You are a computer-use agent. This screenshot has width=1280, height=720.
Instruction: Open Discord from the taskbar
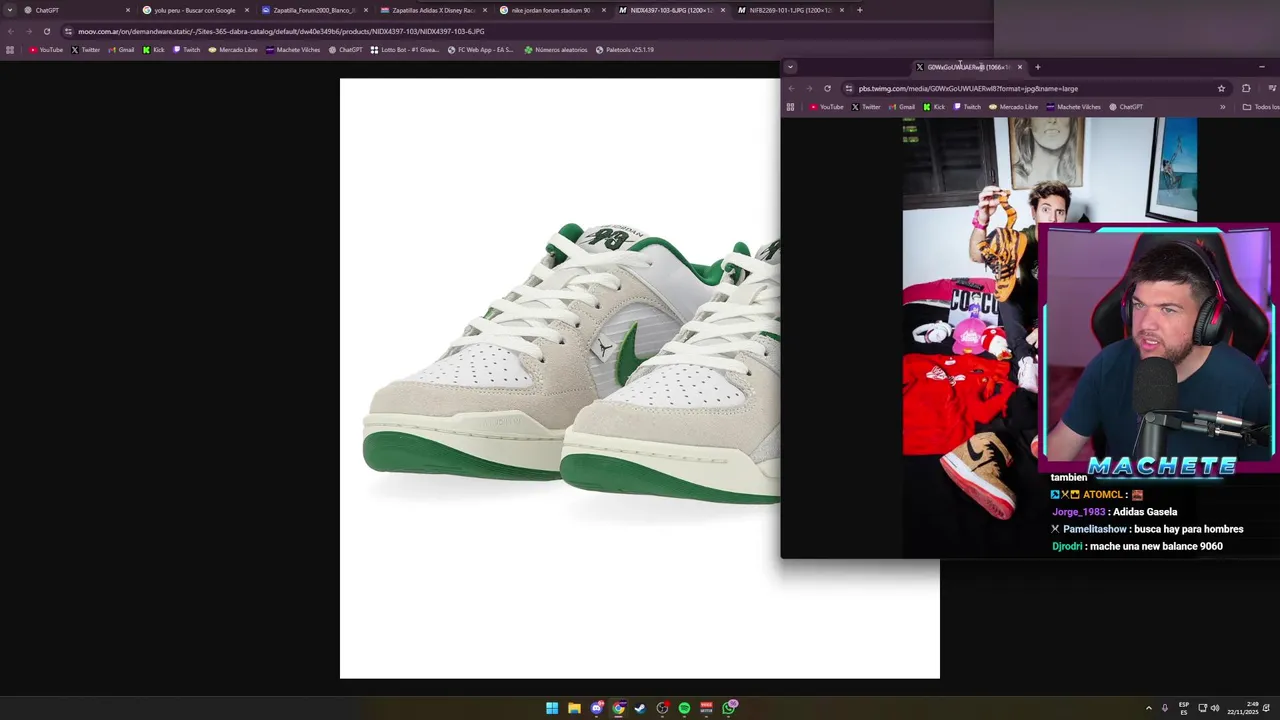(596, 708)
